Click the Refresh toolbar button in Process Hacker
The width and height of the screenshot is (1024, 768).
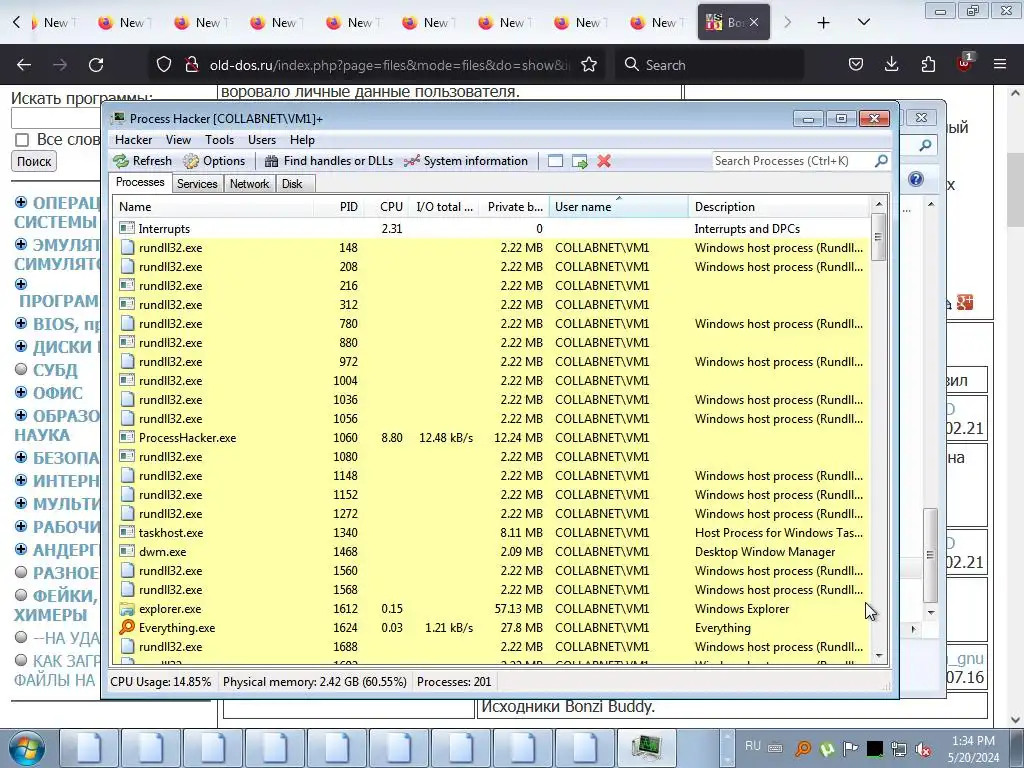pos(142,161)
